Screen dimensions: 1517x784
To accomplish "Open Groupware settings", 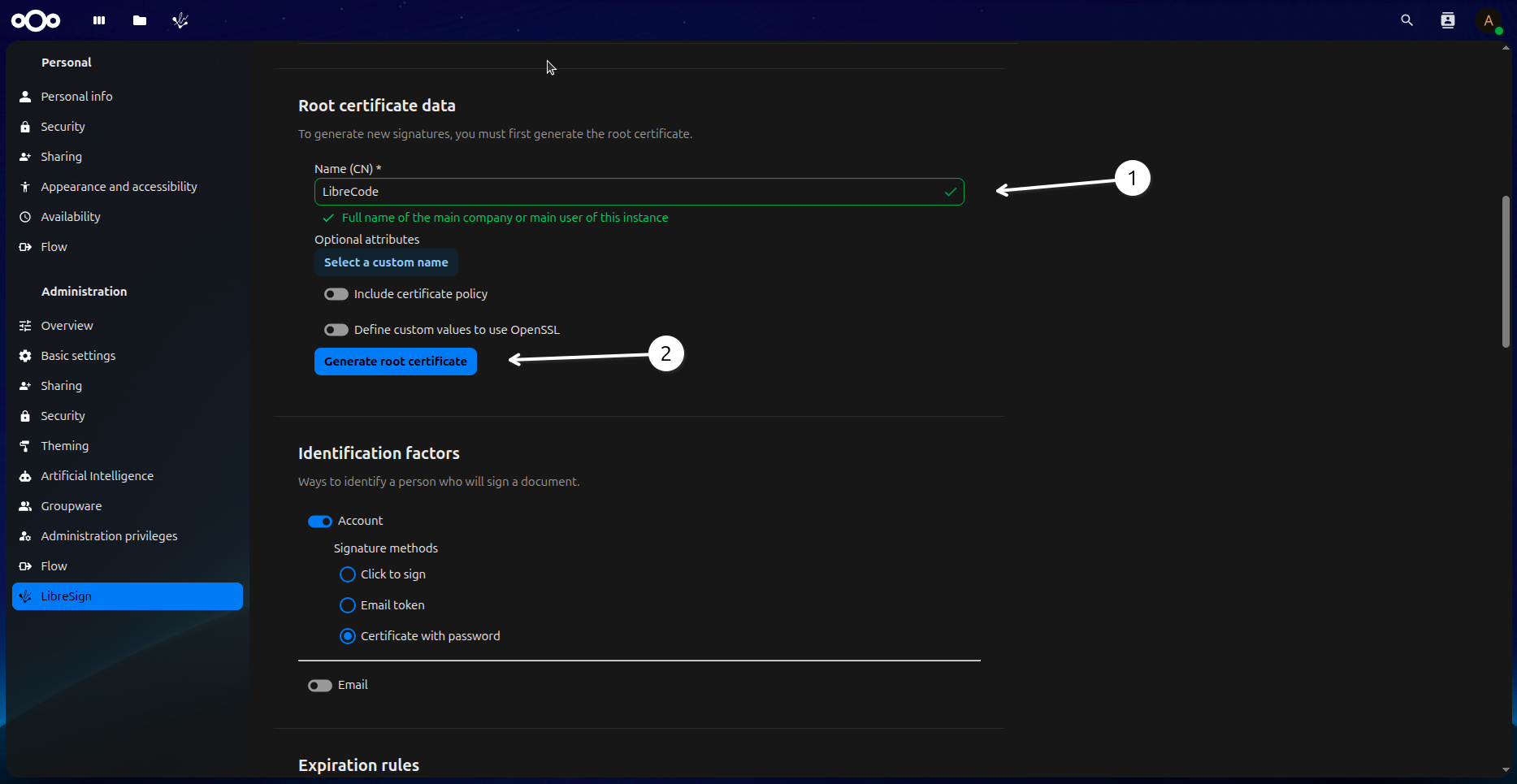I will click(x=128, y=506).
